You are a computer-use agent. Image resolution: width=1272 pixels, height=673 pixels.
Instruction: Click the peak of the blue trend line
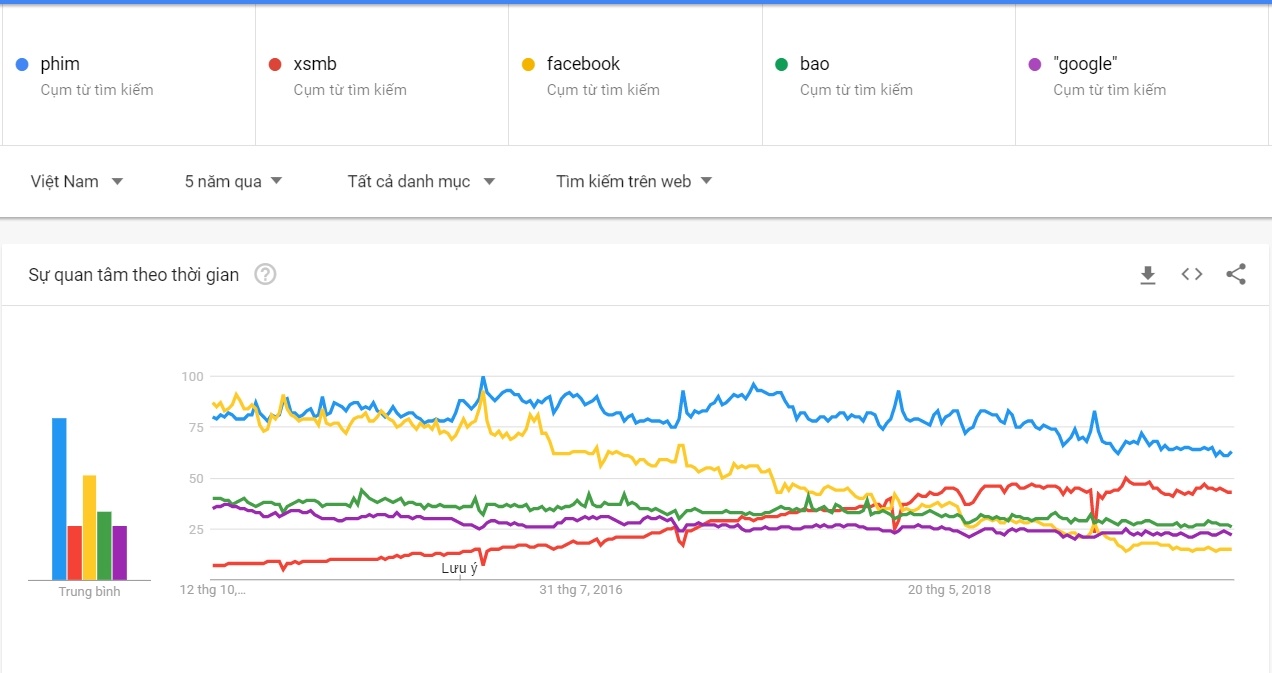click(x=482, y=378)
